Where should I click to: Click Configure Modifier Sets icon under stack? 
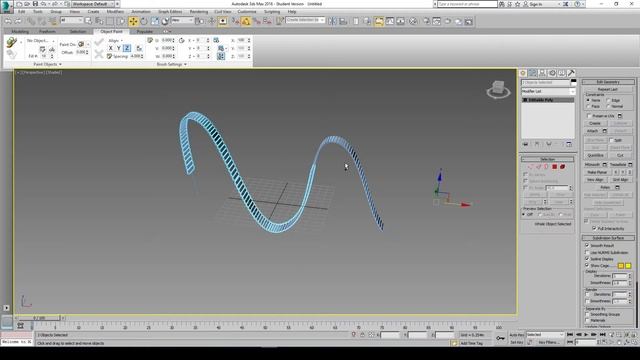coord(569,144)
